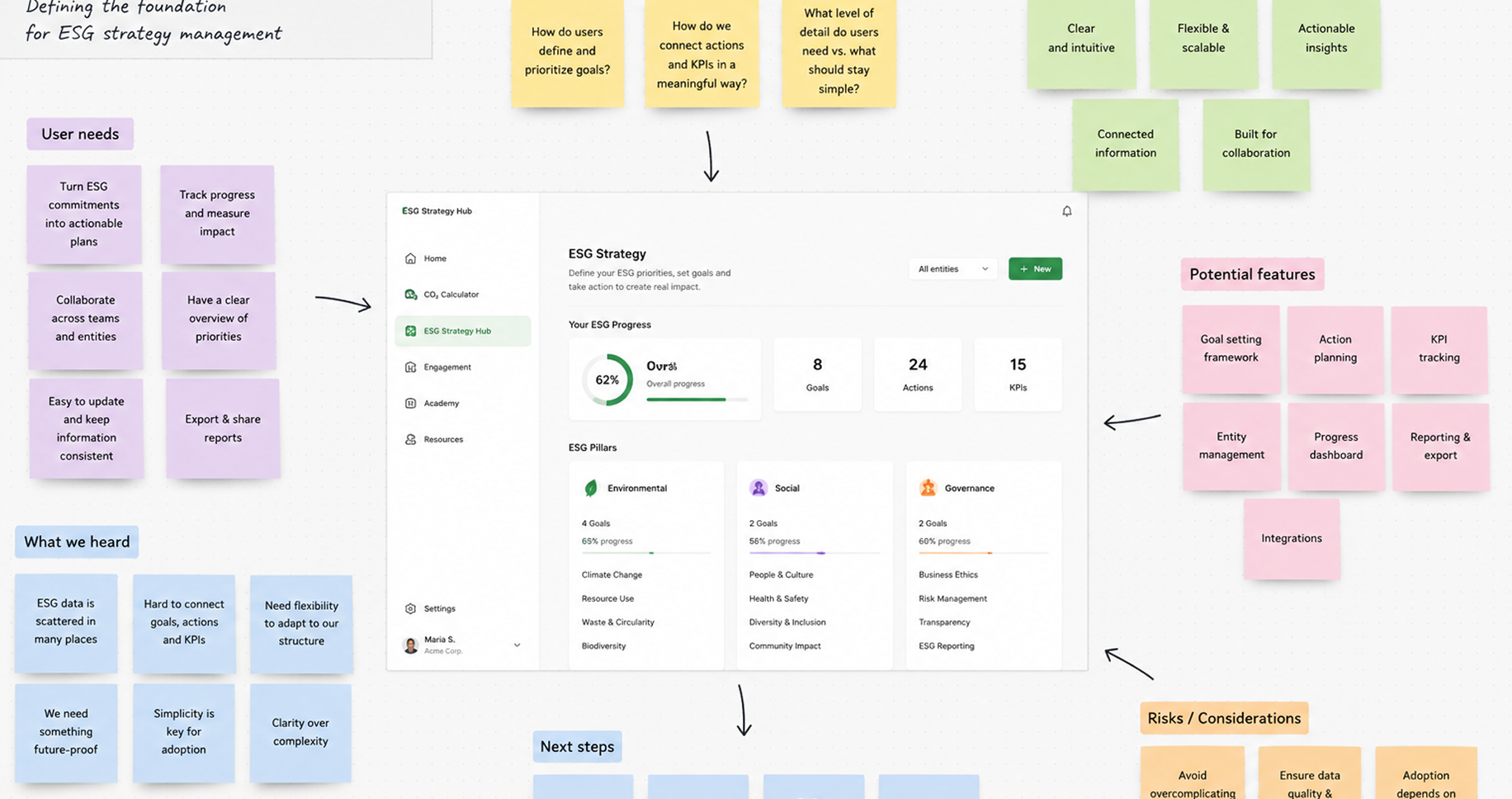Open the Academy menu item
1512x799 pixels.
click(462, 404)
